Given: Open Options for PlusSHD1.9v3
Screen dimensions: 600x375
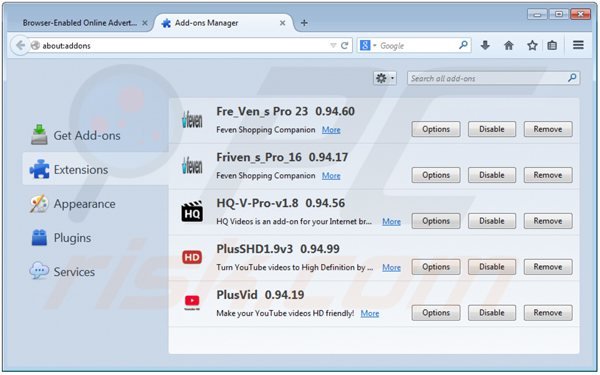Looking at the screenshot, I should pyautogui.click(x=436, y=267).
